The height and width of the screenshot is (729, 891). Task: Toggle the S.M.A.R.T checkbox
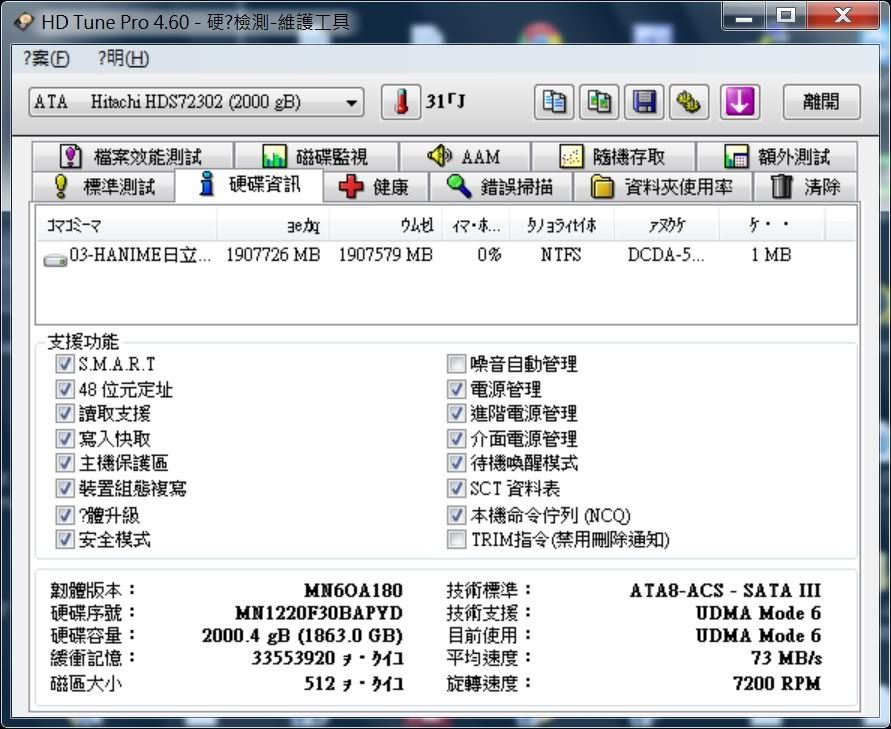point(65,364)
